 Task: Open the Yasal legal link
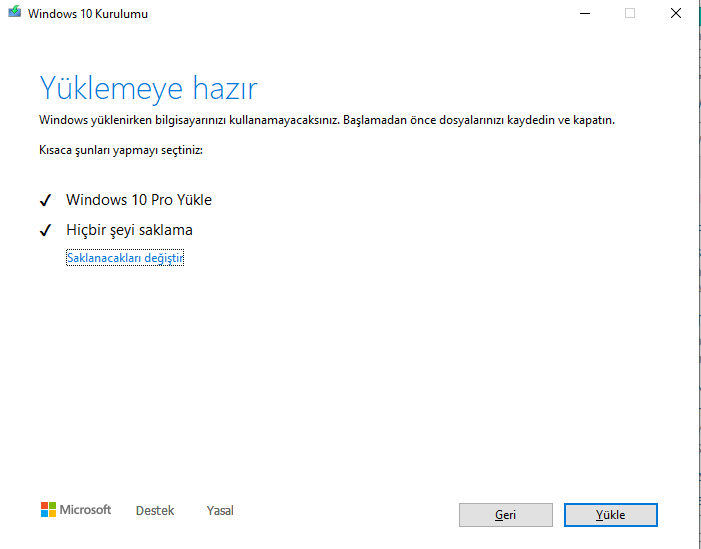[220, 511]
